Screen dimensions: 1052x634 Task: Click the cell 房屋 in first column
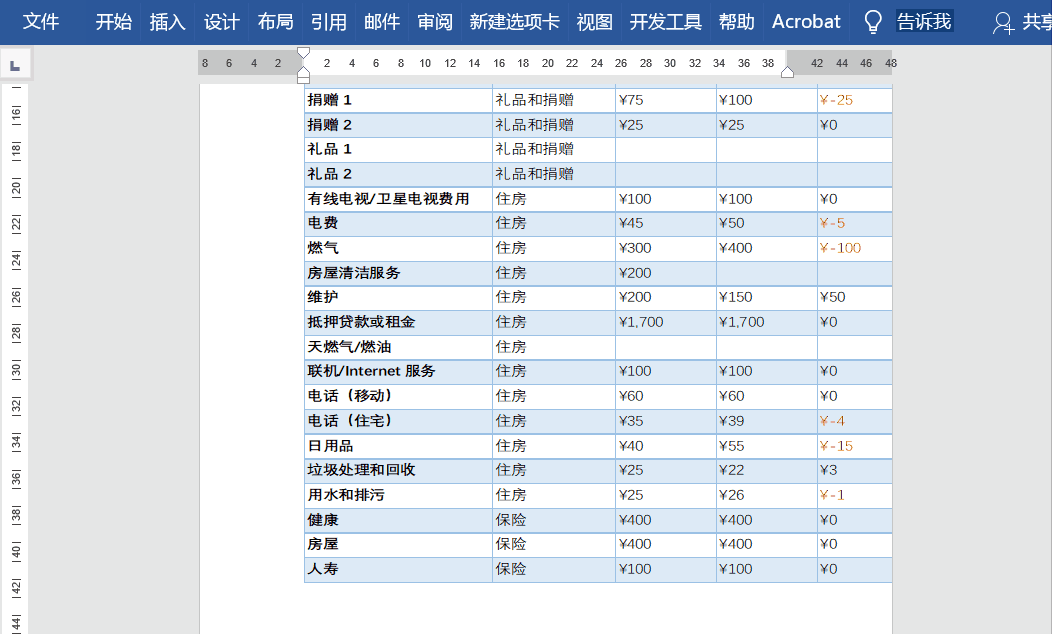click(399, 544)
